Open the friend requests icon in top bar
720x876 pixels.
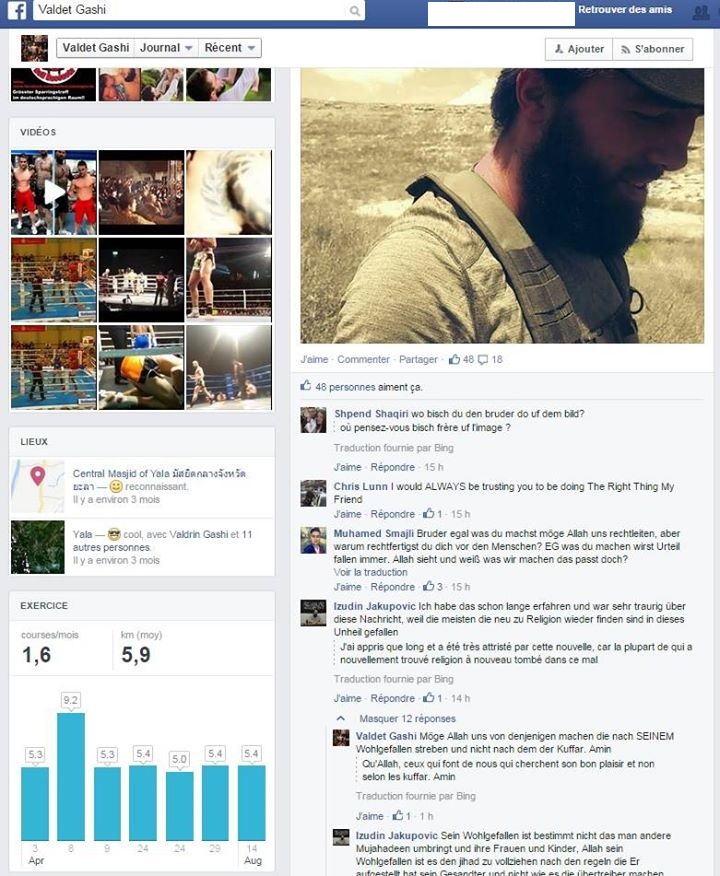[x=700, y=12]
